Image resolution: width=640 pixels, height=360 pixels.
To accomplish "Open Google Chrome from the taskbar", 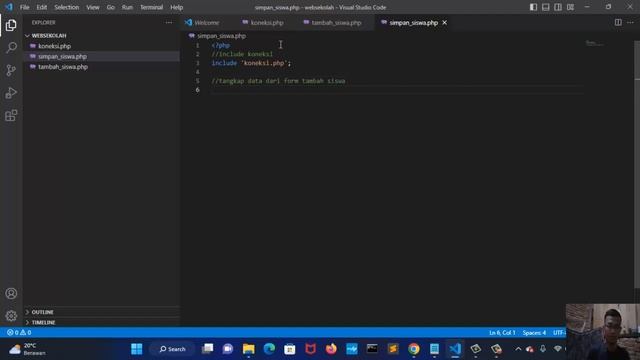I will tap(413, 349).
